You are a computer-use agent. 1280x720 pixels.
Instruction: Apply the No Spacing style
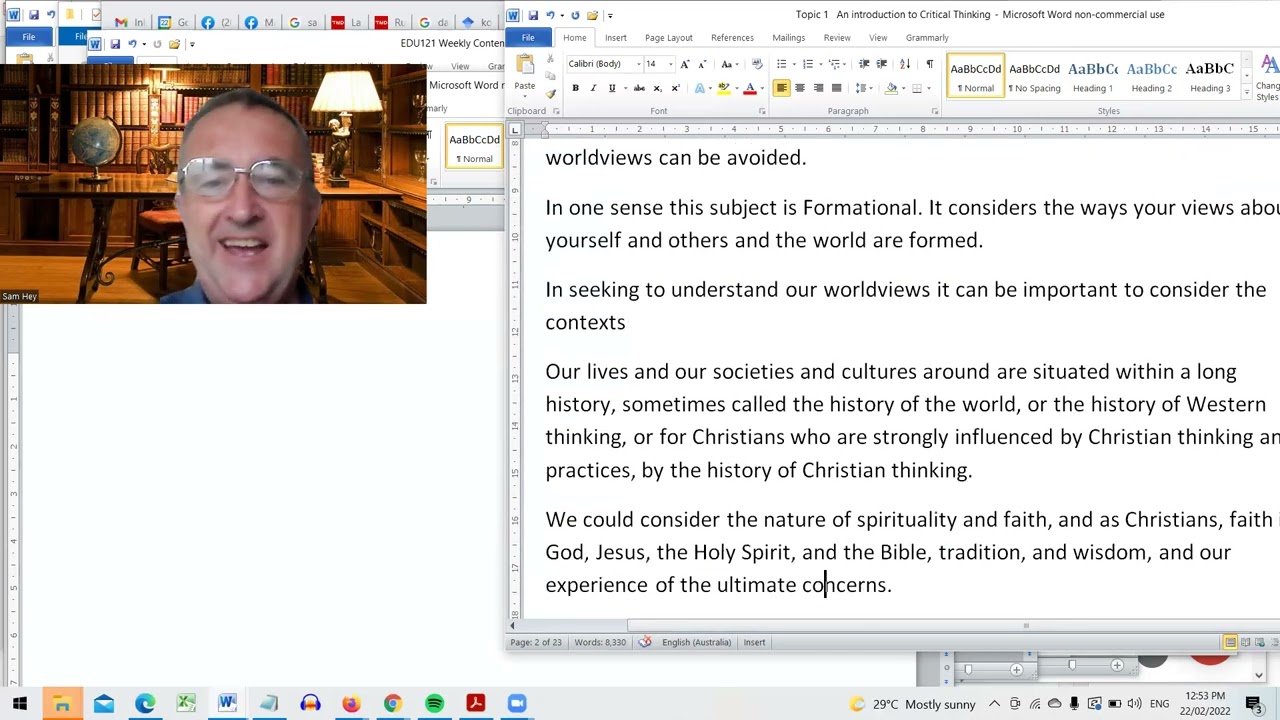[1034, 77]
